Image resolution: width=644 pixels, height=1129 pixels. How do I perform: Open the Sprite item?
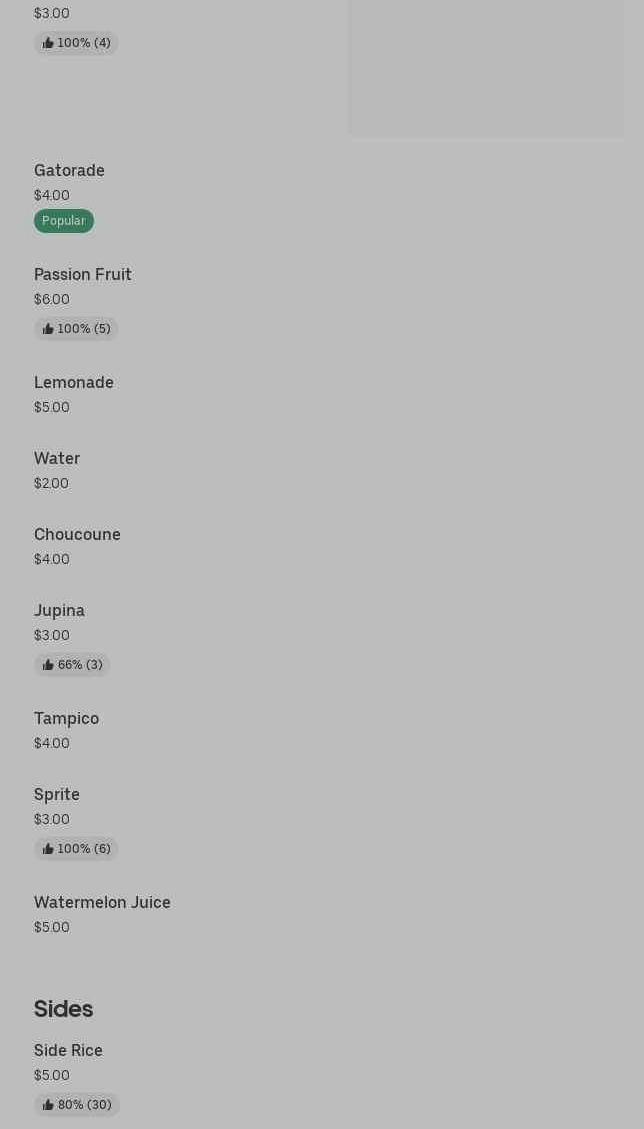coord(57,794)
